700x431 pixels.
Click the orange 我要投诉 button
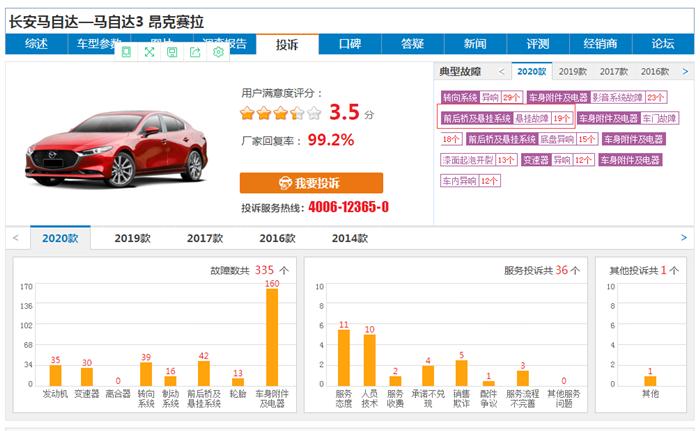[311, 183]
